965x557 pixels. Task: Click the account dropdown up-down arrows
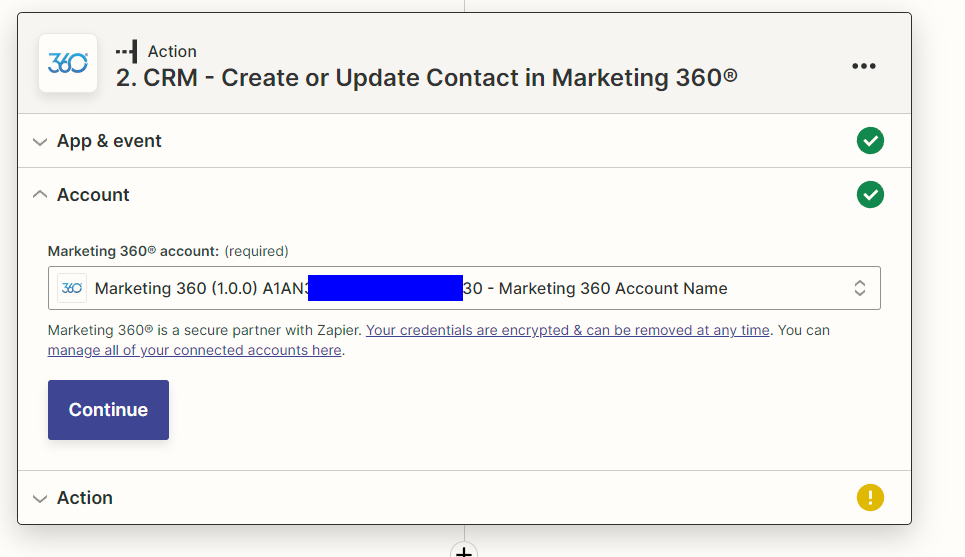coord(860,288)
